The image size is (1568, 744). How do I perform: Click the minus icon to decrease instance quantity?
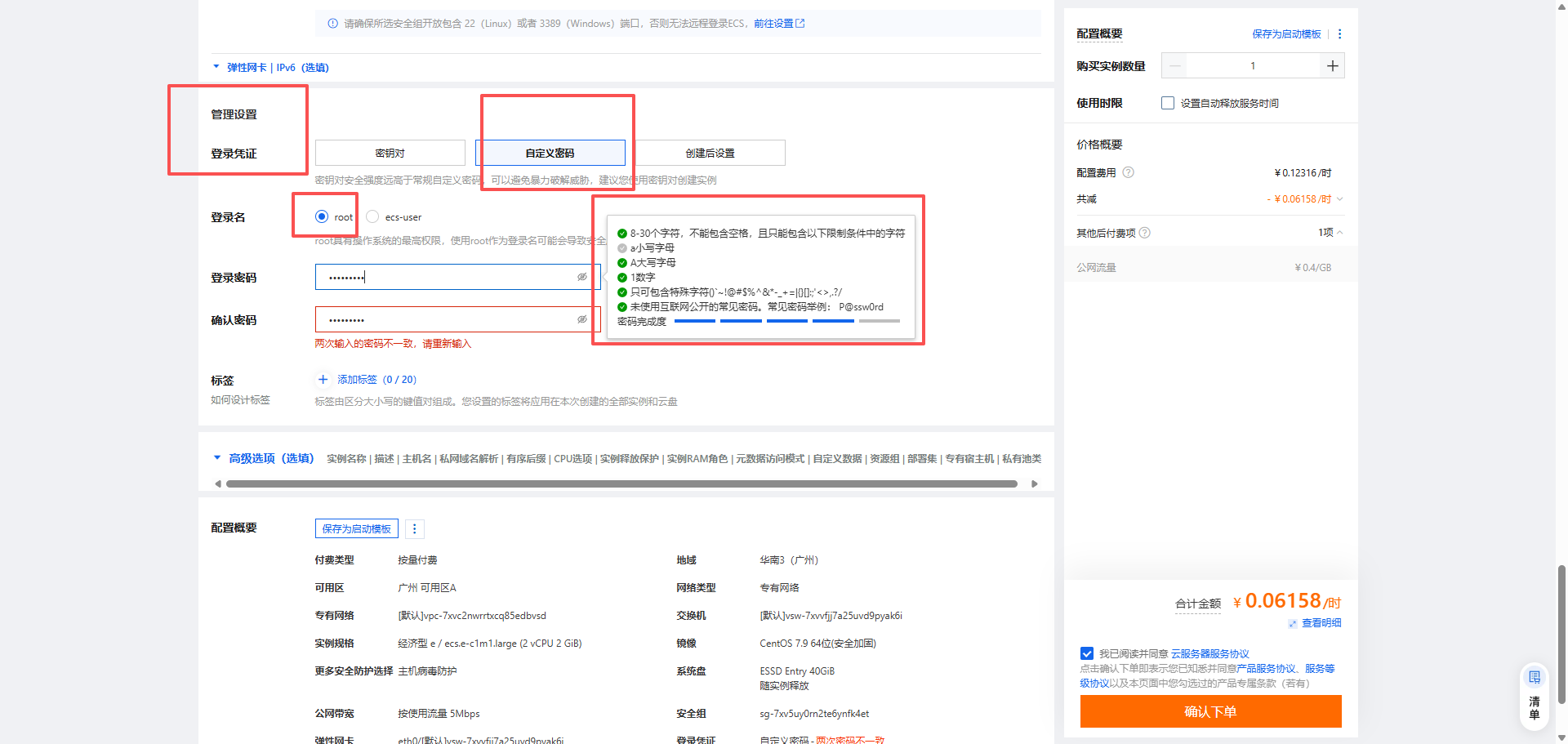1174,66
